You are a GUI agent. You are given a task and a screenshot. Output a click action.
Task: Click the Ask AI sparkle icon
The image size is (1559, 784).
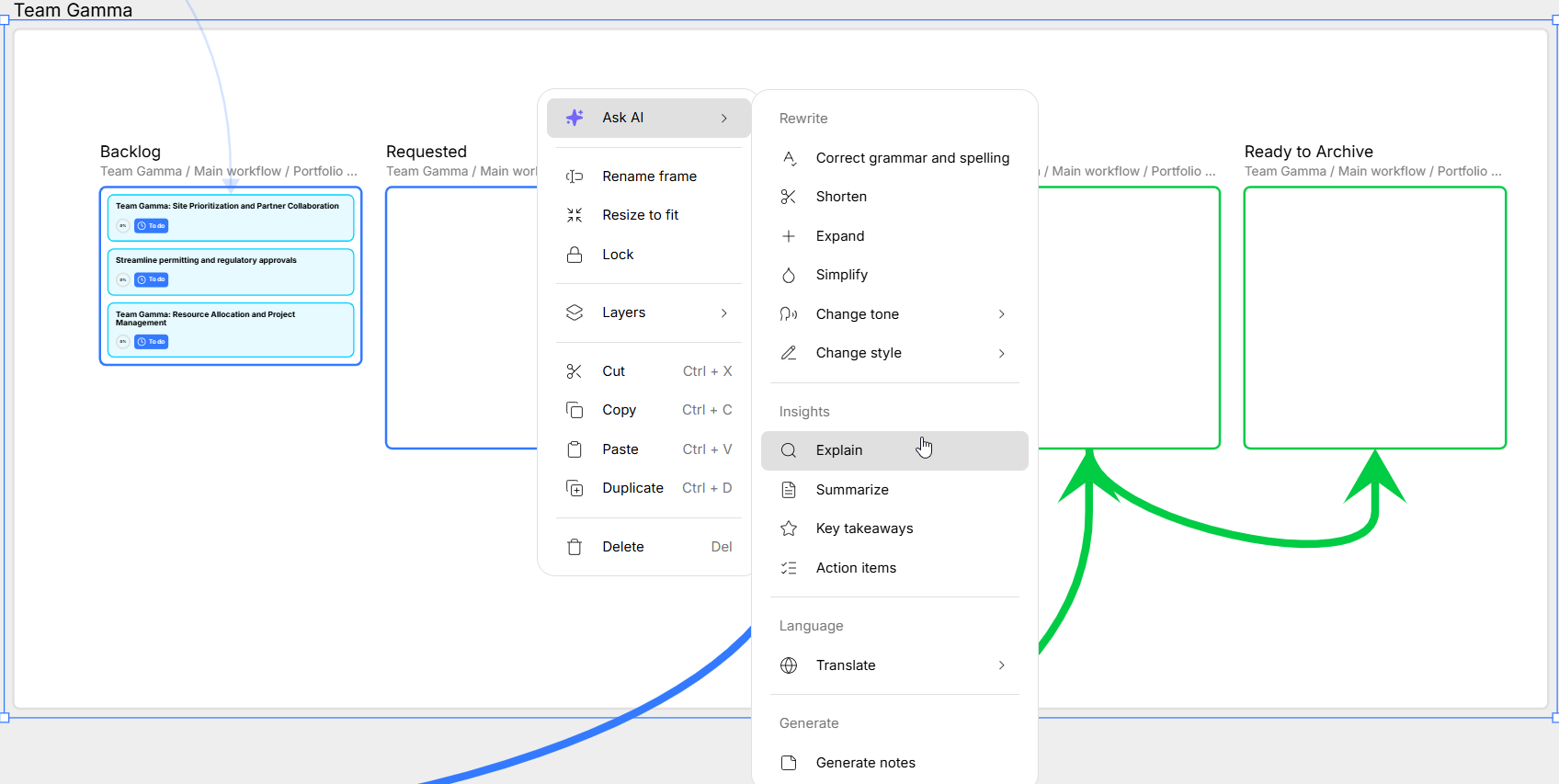pos(575,118)
